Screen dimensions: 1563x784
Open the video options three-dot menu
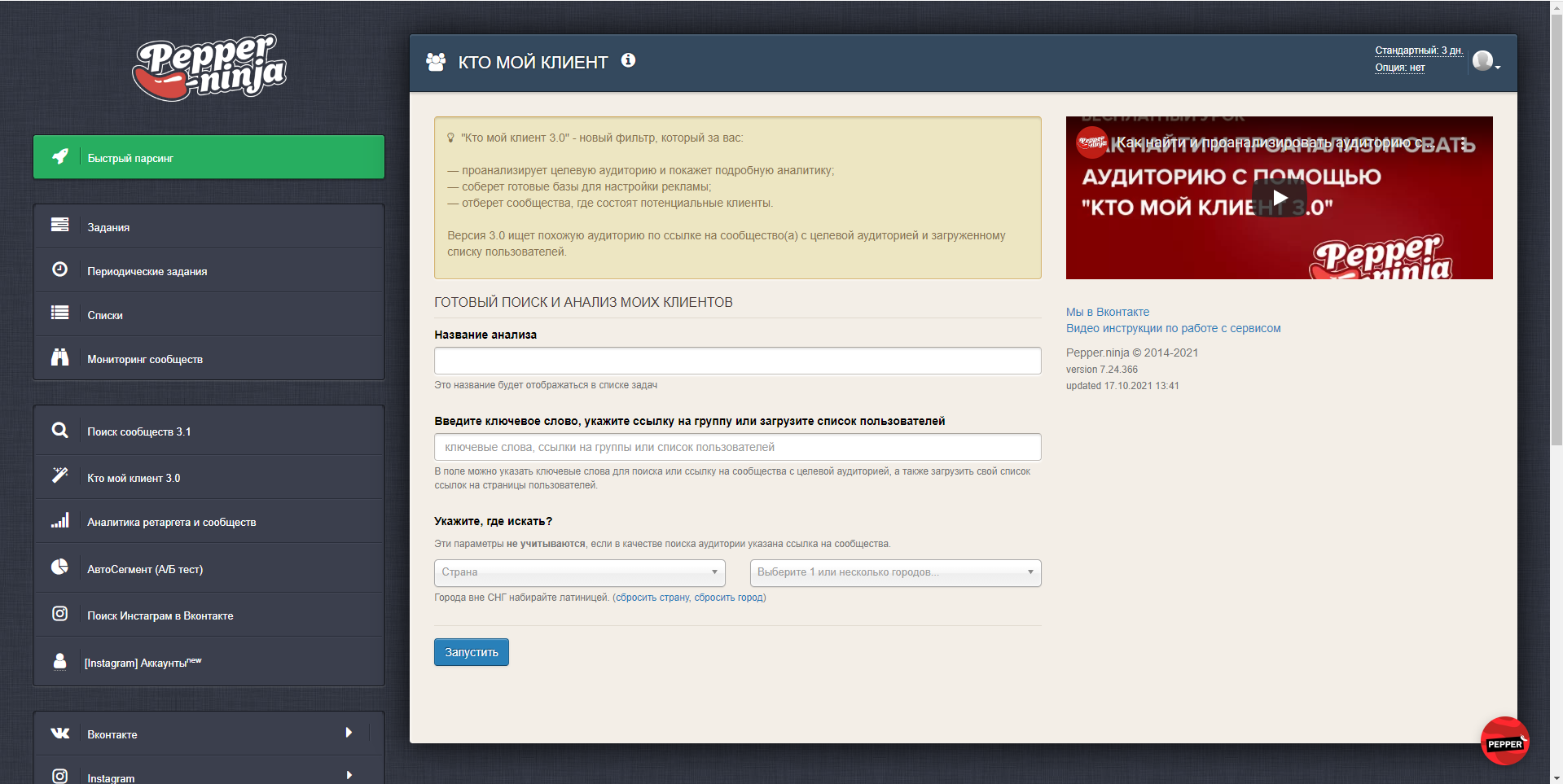[x=1464, y=143]
